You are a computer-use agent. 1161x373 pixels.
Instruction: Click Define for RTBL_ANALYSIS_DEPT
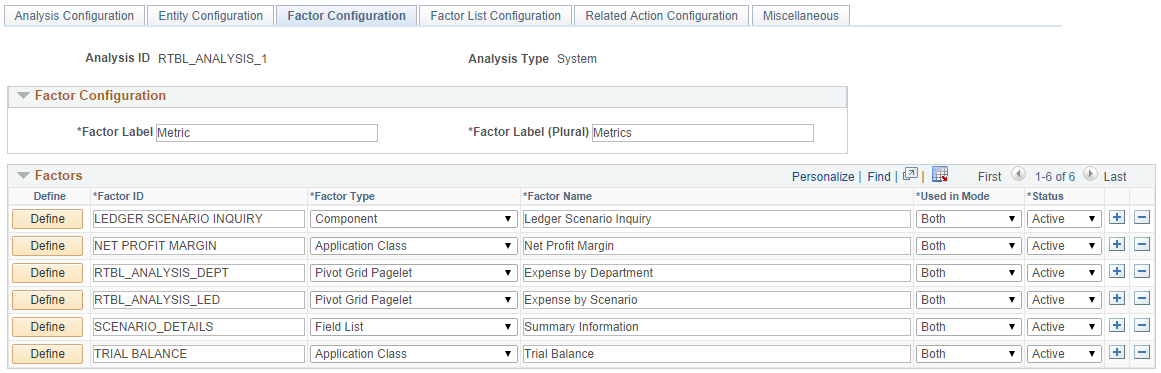click(47, 273)
